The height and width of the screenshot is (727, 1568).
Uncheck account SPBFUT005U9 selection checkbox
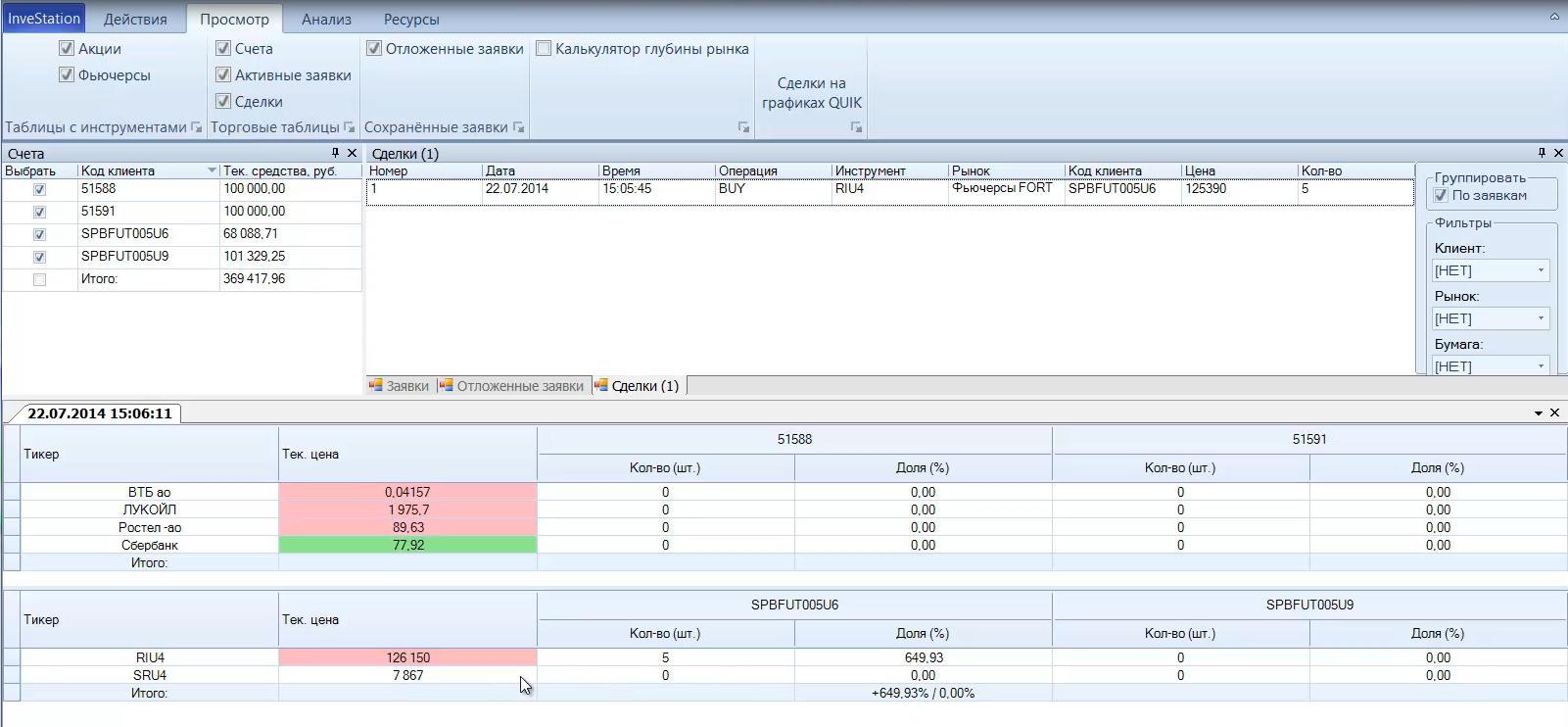[39, 258]
